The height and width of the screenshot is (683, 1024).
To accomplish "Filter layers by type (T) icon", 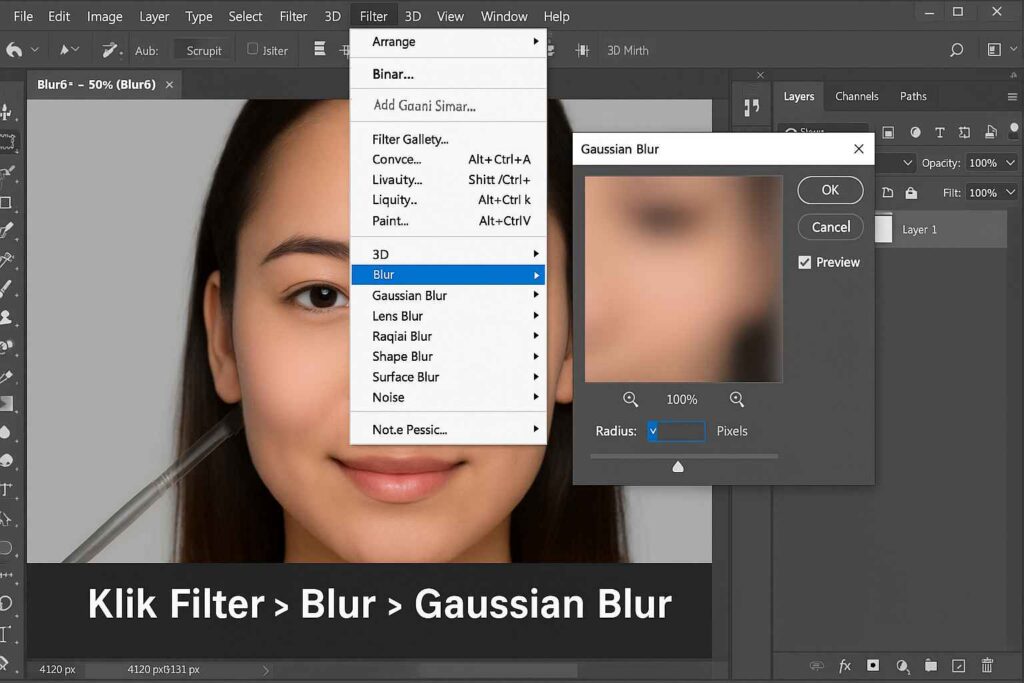I will 940,133.
